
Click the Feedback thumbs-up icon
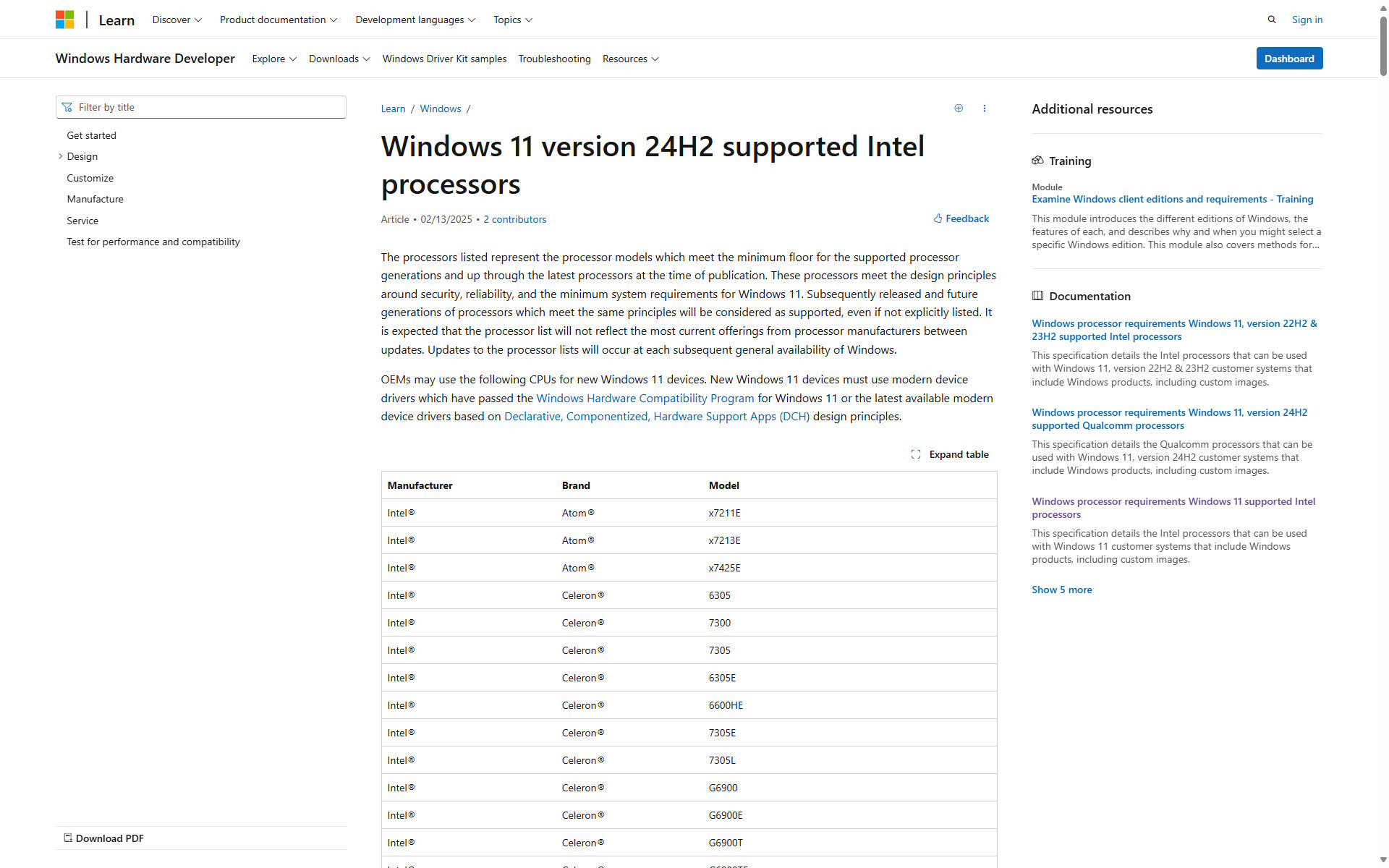coord(938,218)
